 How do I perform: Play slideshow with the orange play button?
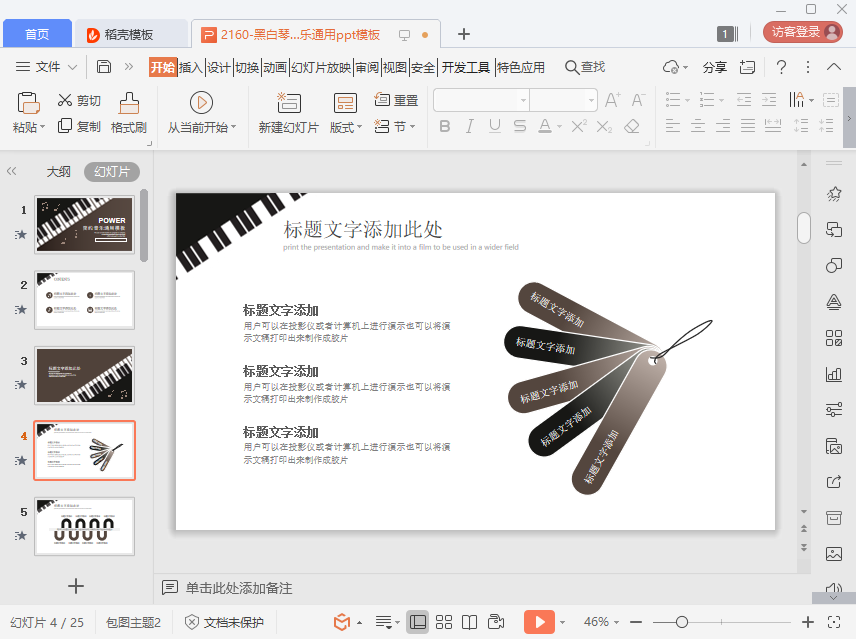coord(539,622)
